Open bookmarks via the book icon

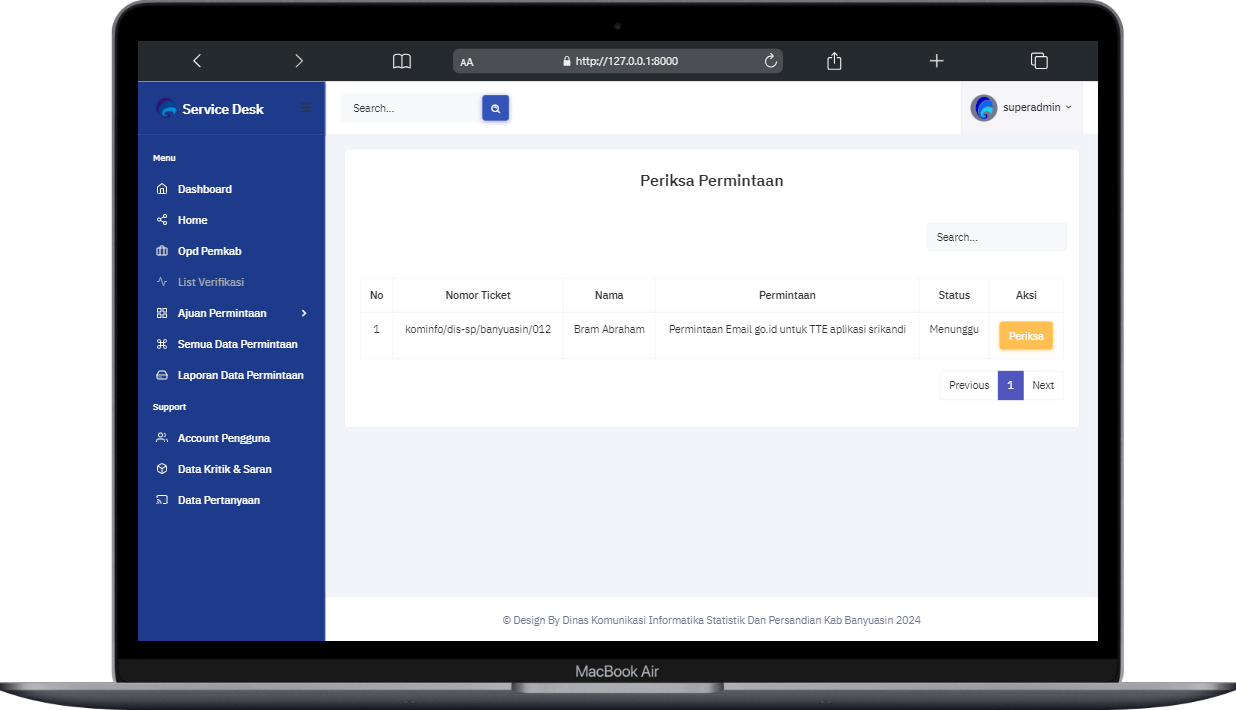coord(402,61)
